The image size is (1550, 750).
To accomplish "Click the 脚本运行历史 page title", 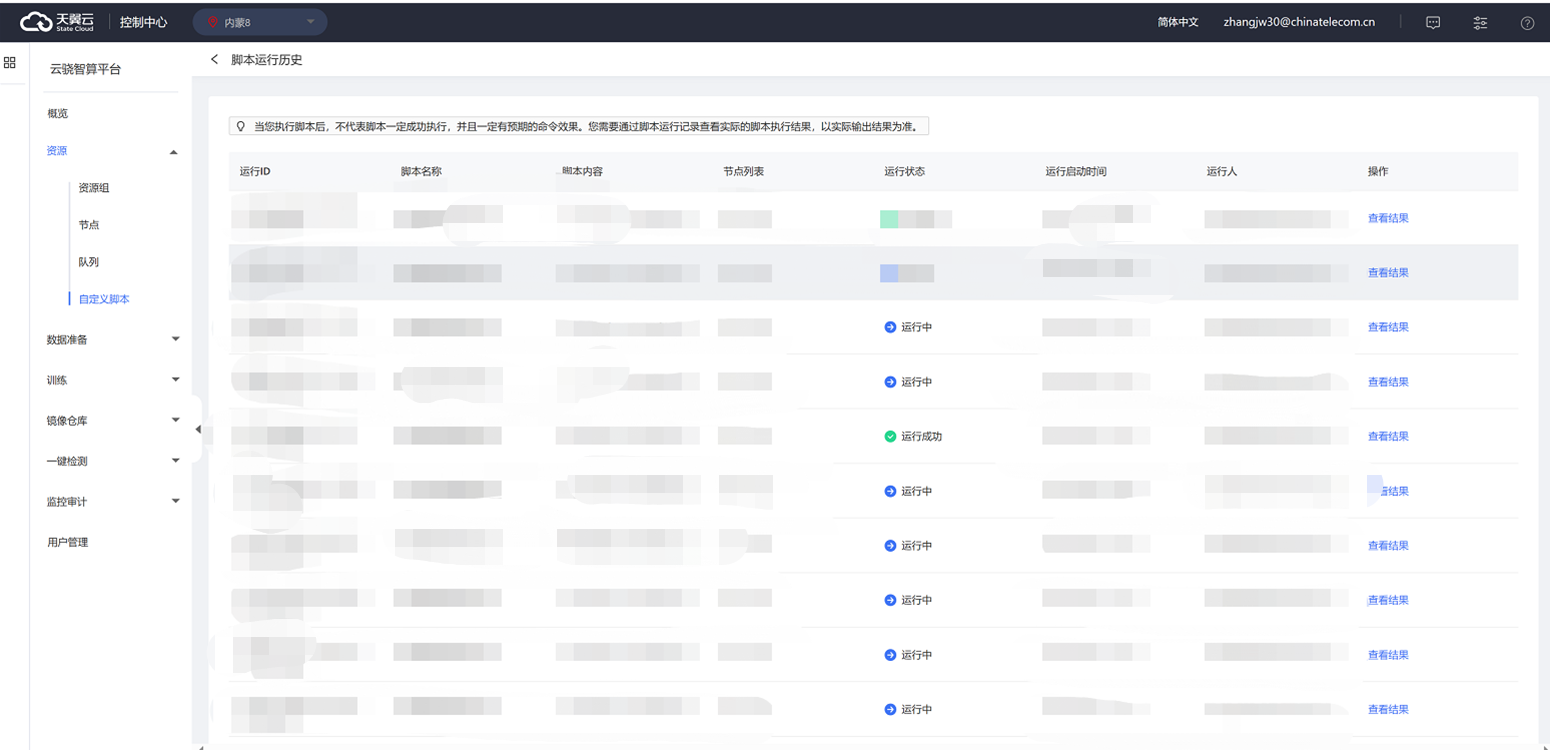I will (266, 60).
